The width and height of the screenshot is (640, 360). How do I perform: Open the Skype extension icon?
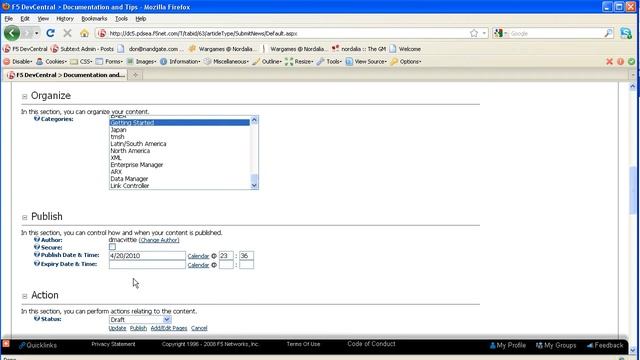[626, 33]
